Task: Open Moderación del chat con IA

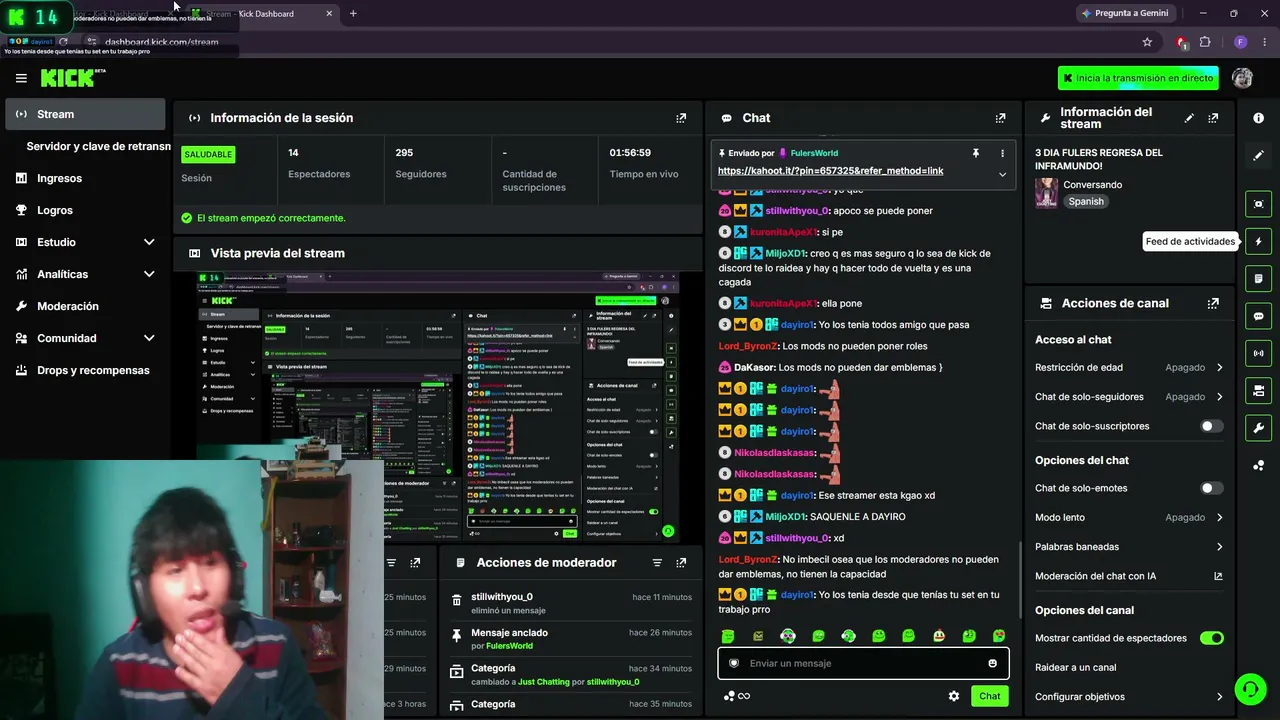Action: [x=1130, y=576]
